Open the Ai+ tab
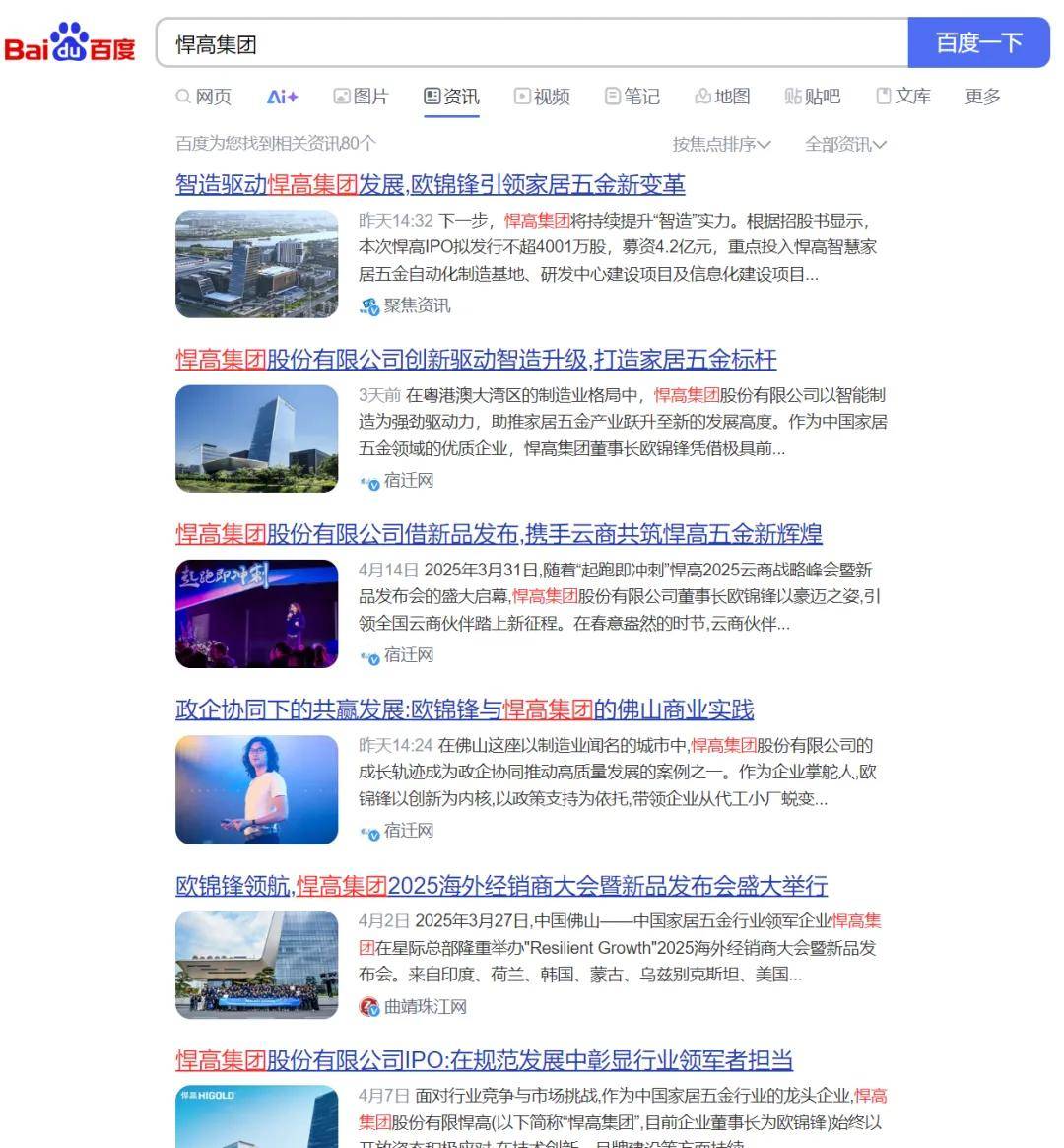The image size is (1064, 1148). 283,97
